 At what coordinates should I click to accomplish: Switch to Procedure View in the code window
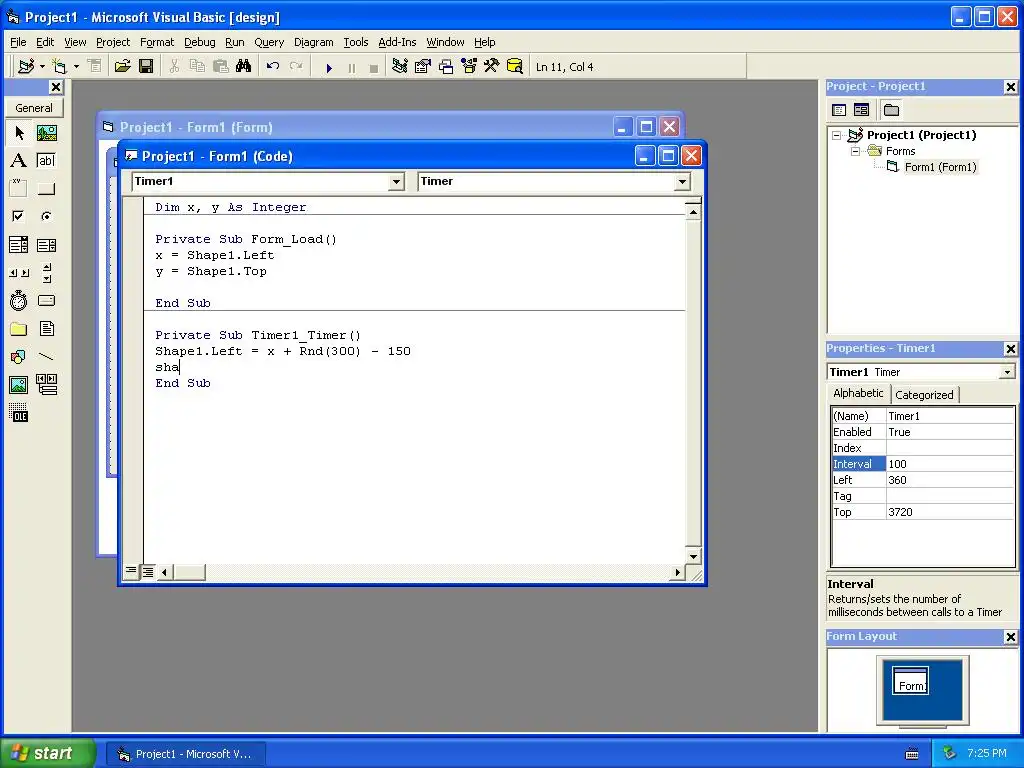131,571
